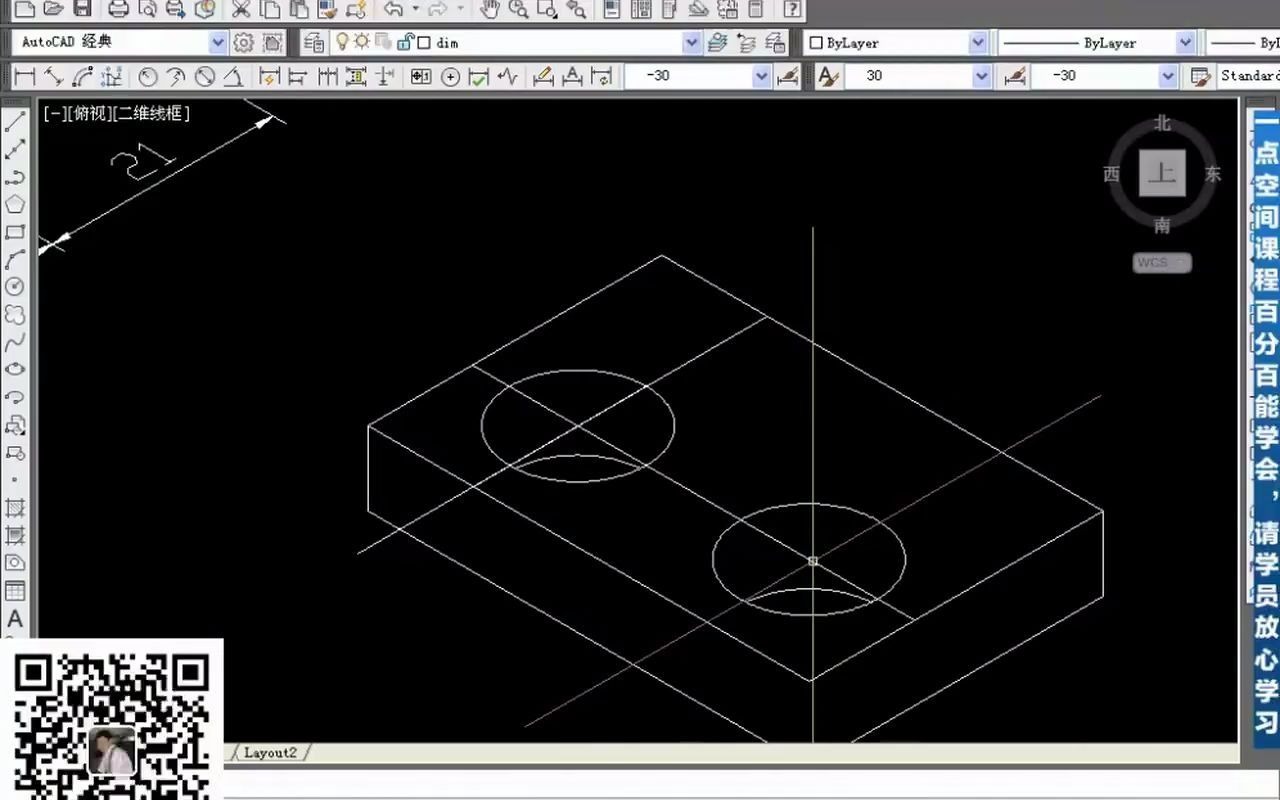Open the -30 dimension style dropdown

point(762,76)
